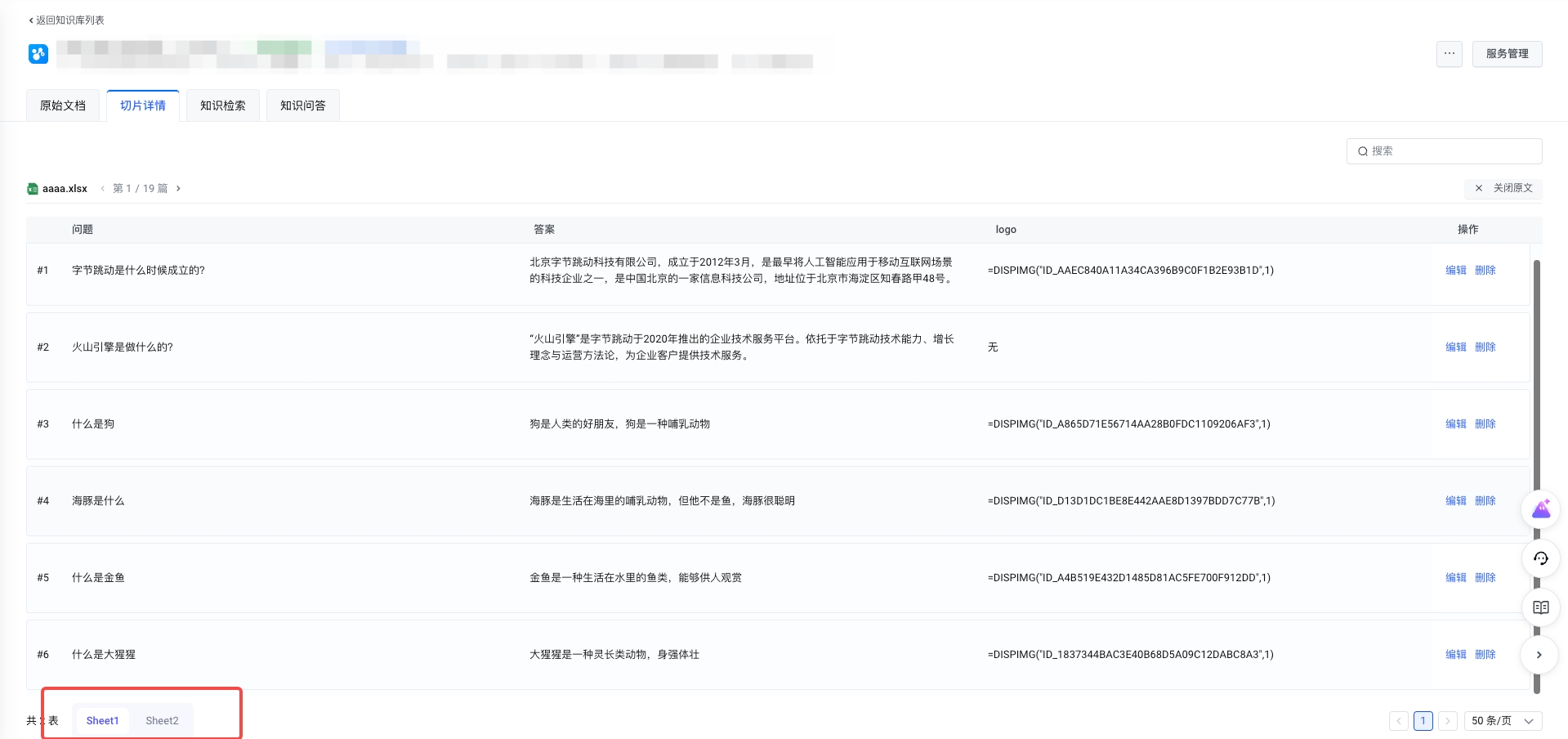
Task: Edit row #4 海豚是什么
Action: tap(1455, 501)
